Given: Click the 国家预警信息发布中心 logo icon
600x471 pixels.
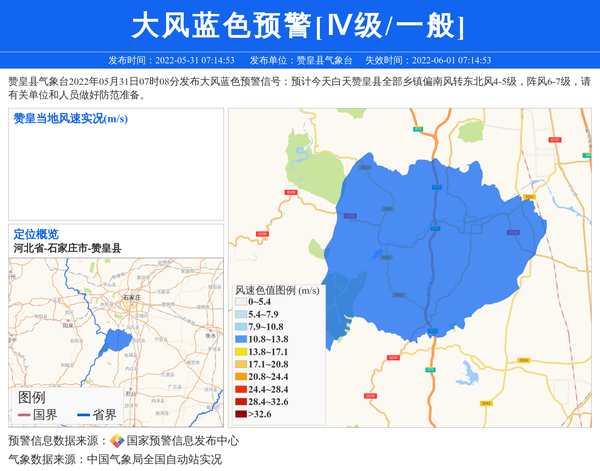Looking at the screenshot, I should tap(116, 440).
